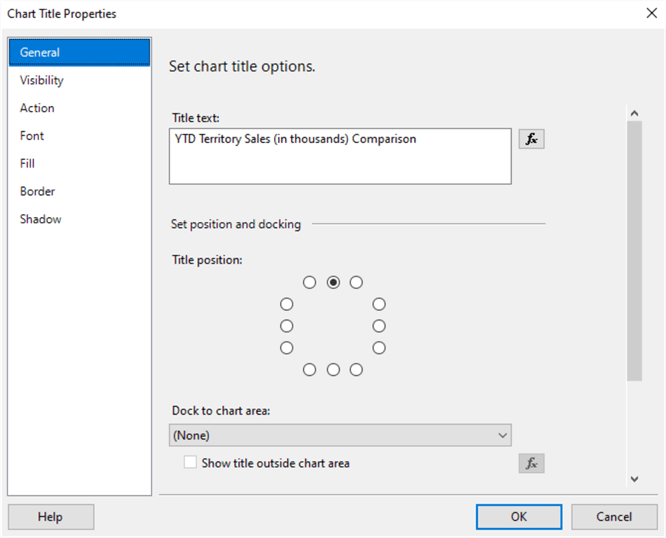666x538 pixels.
Task: Open expression editor for Title text
Action: click(531, 140)
